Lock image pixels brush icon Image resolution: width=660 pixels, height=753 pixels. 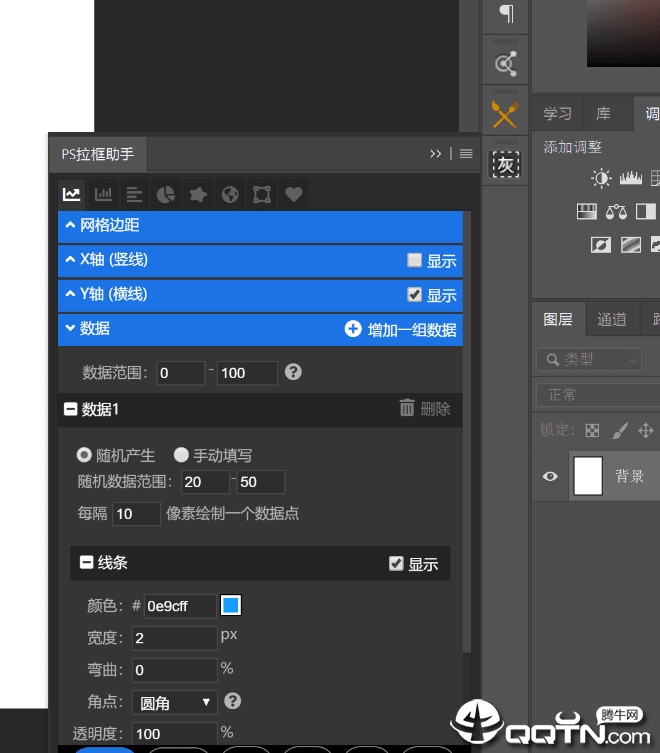pyautogui.click(x=620, y=430)
